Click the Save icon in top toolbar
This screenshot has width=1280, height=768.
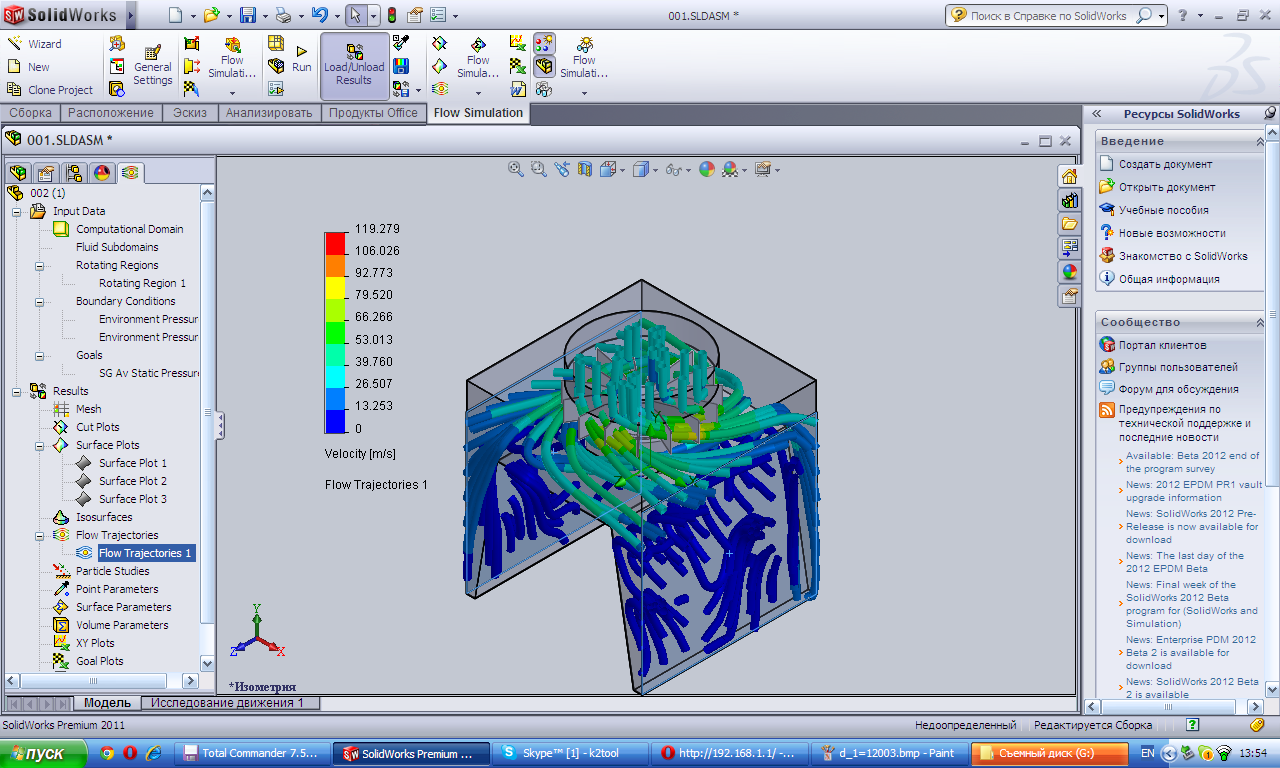coord(247,15)
